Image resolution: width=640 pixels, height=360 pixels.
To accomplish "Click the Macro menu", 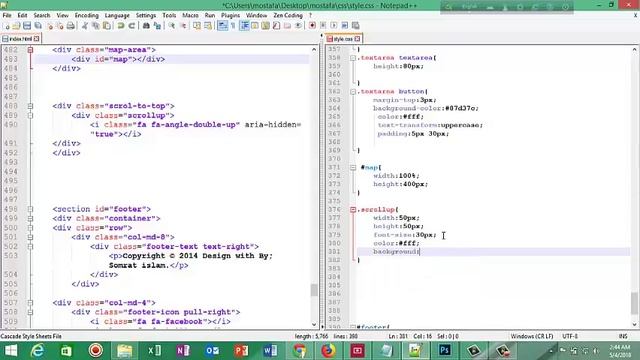I will (x=190, y=16).
